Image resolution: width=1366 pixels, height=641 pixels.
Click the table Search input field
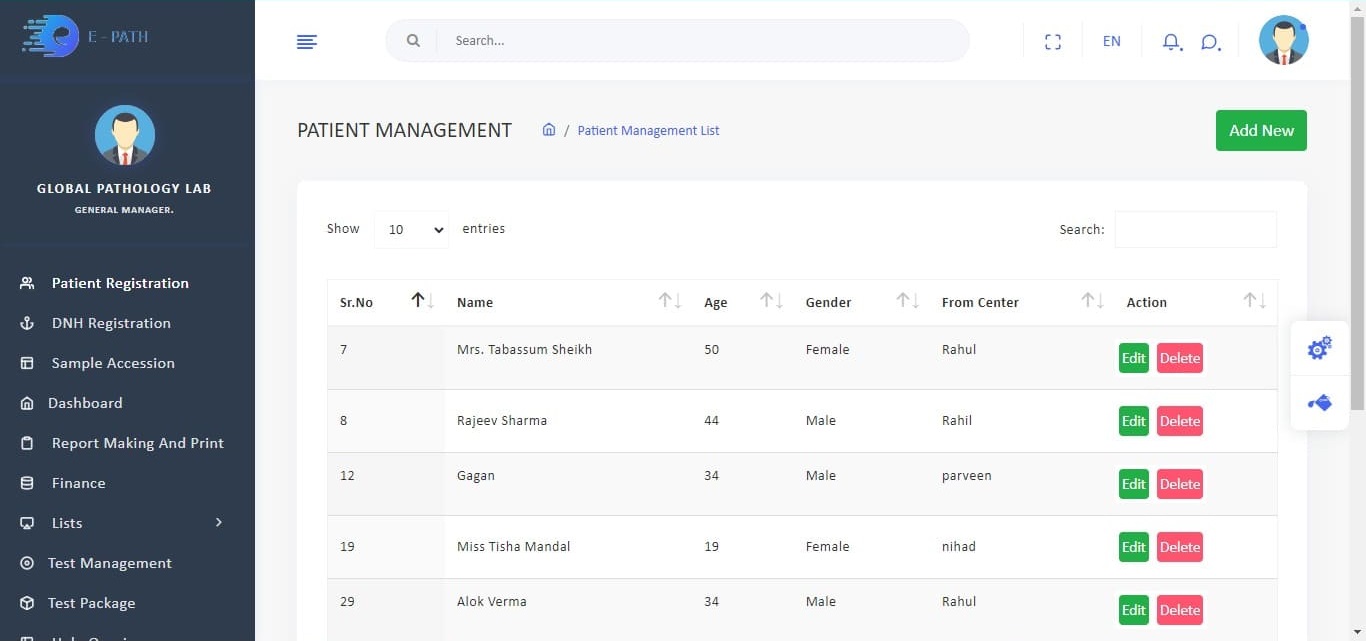coord(1195,229)
